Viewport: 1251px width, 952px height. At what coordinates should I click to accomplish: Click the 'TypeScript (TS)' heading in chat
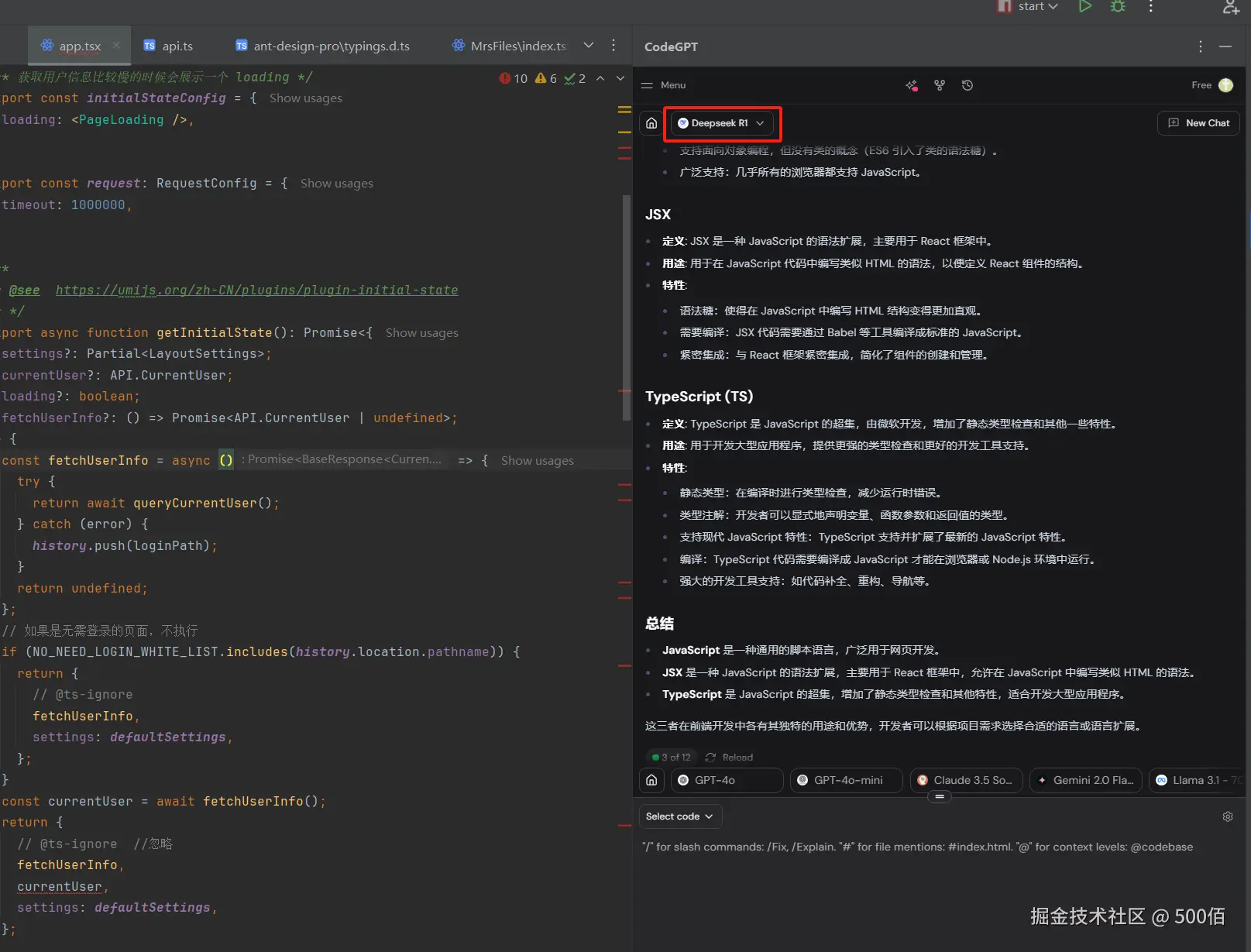(699, 397)
